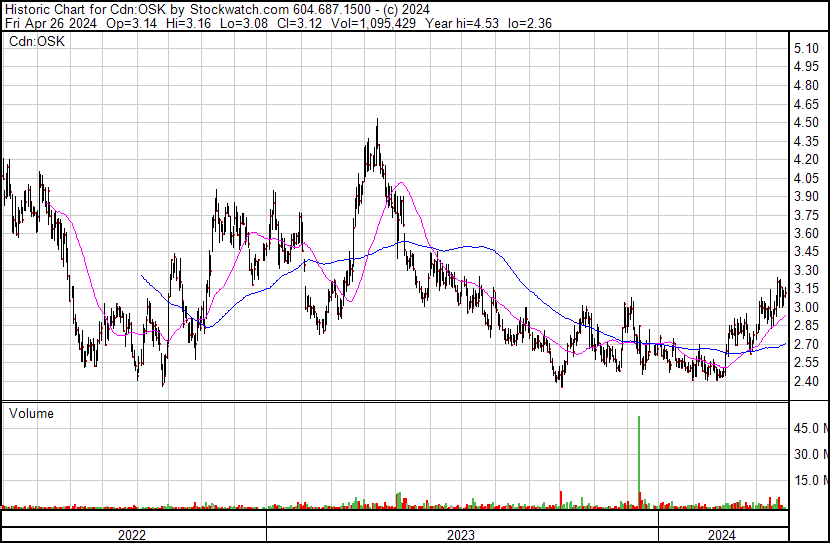
Task: Click the Stockwatch.com text in the chart title
Action: 240,10
